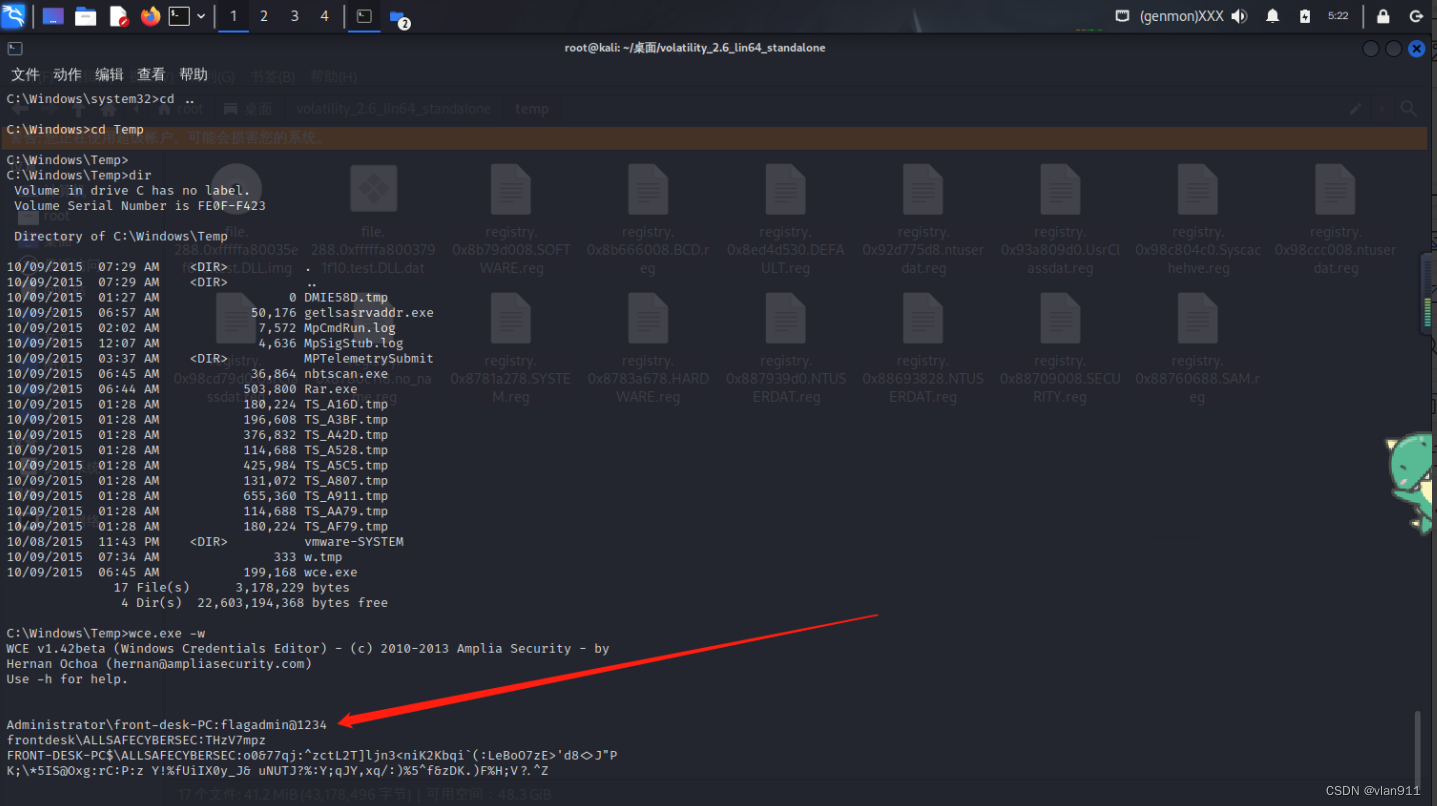Switch to workspace 1
1437x806 pixels.
[x=233, y=16]
